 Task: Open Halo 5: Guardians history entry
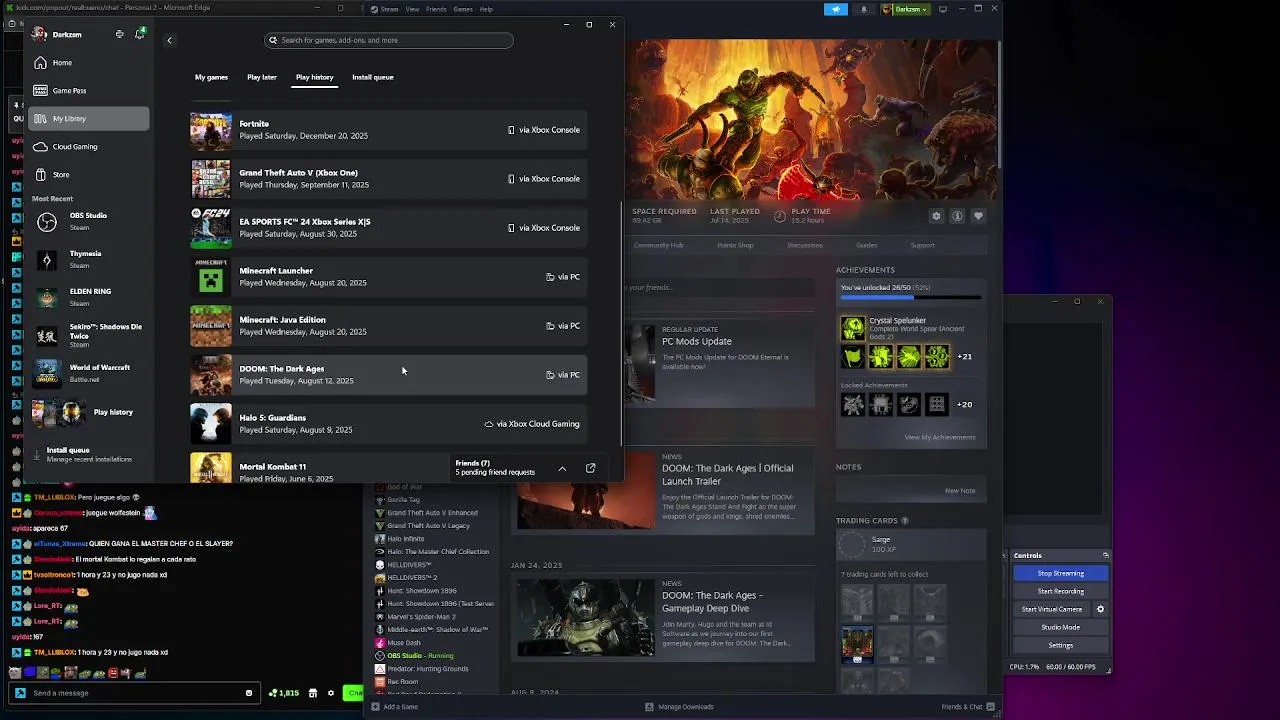tap(389, 424)
